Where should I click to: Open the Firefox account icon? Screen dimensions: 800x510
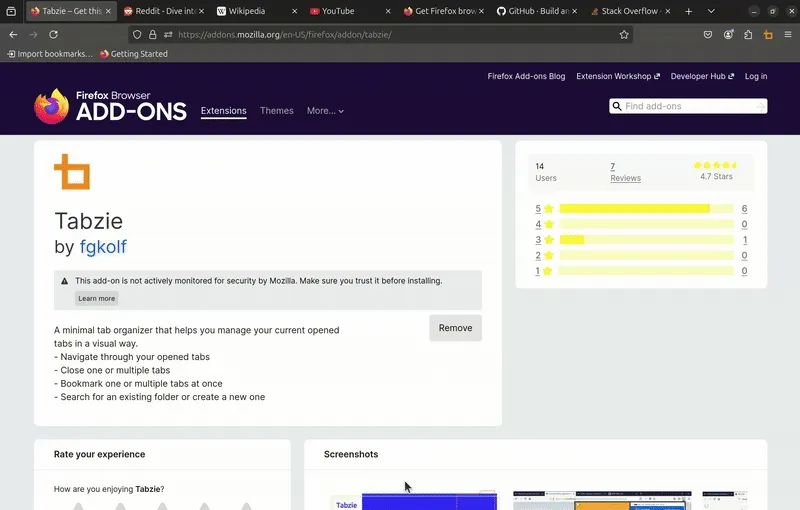click(728, 35)
